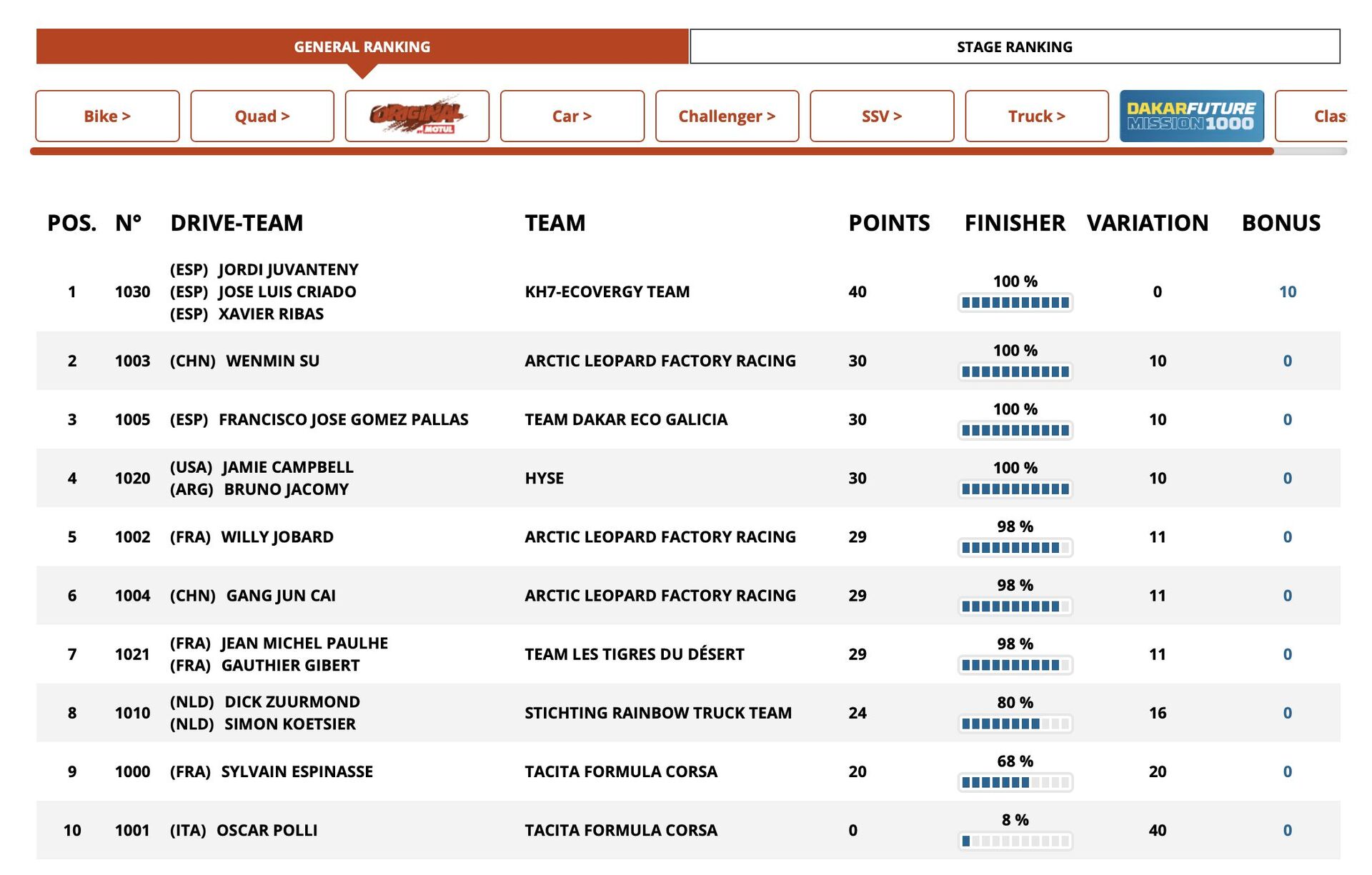The height and width of the screenshot is (875, 1372).
Task: Click the Points column header
Action: [888, 223]
